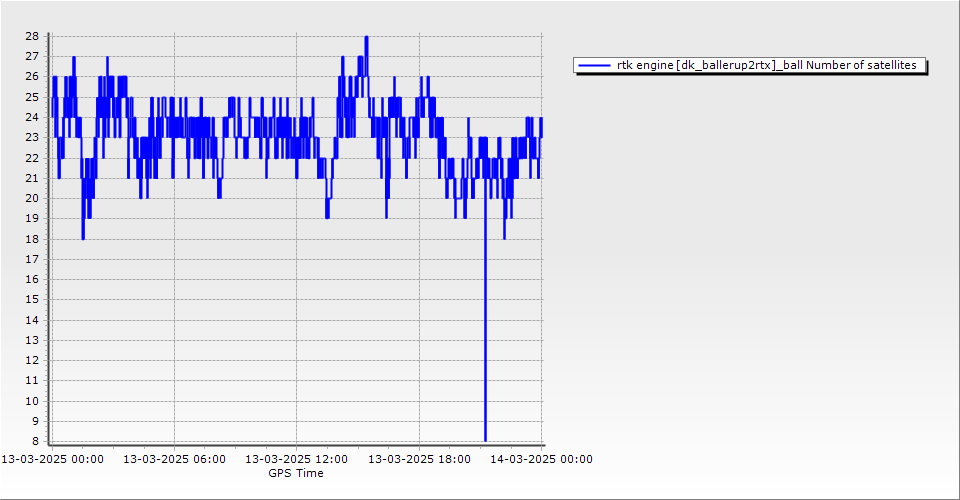
Task: Click the GPS Time axis title
Action: pyautogui.click(x=296, y=473)
